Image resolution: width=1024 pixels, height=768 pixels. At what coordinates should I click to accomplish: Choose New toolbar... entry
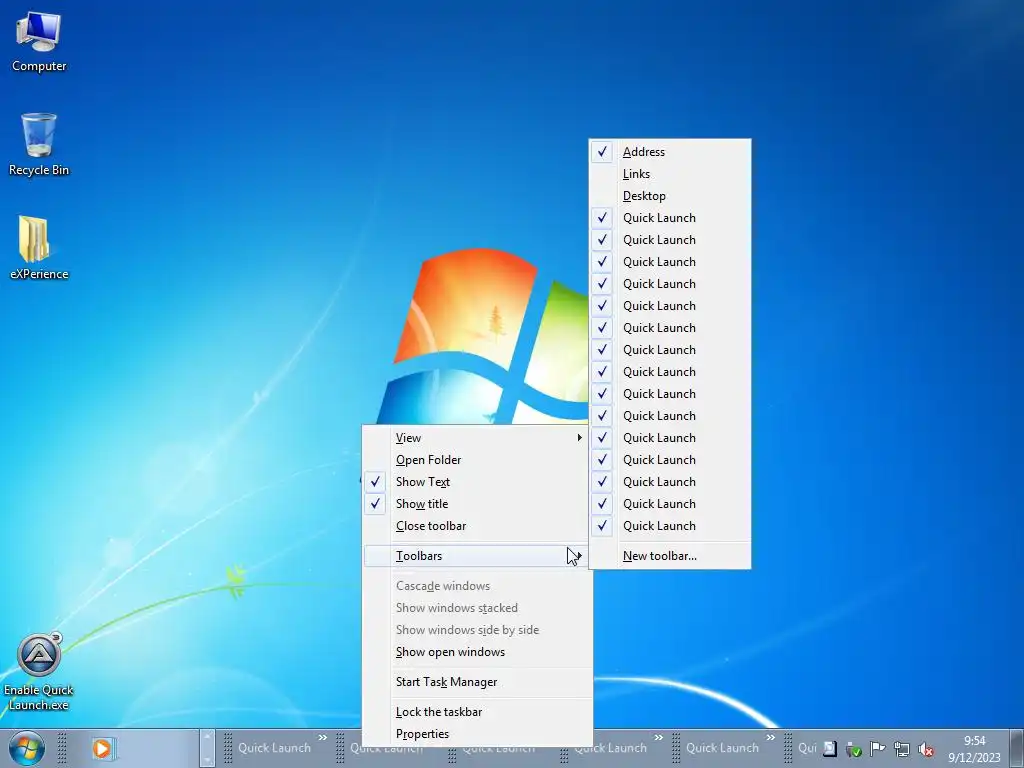(670, 556)
